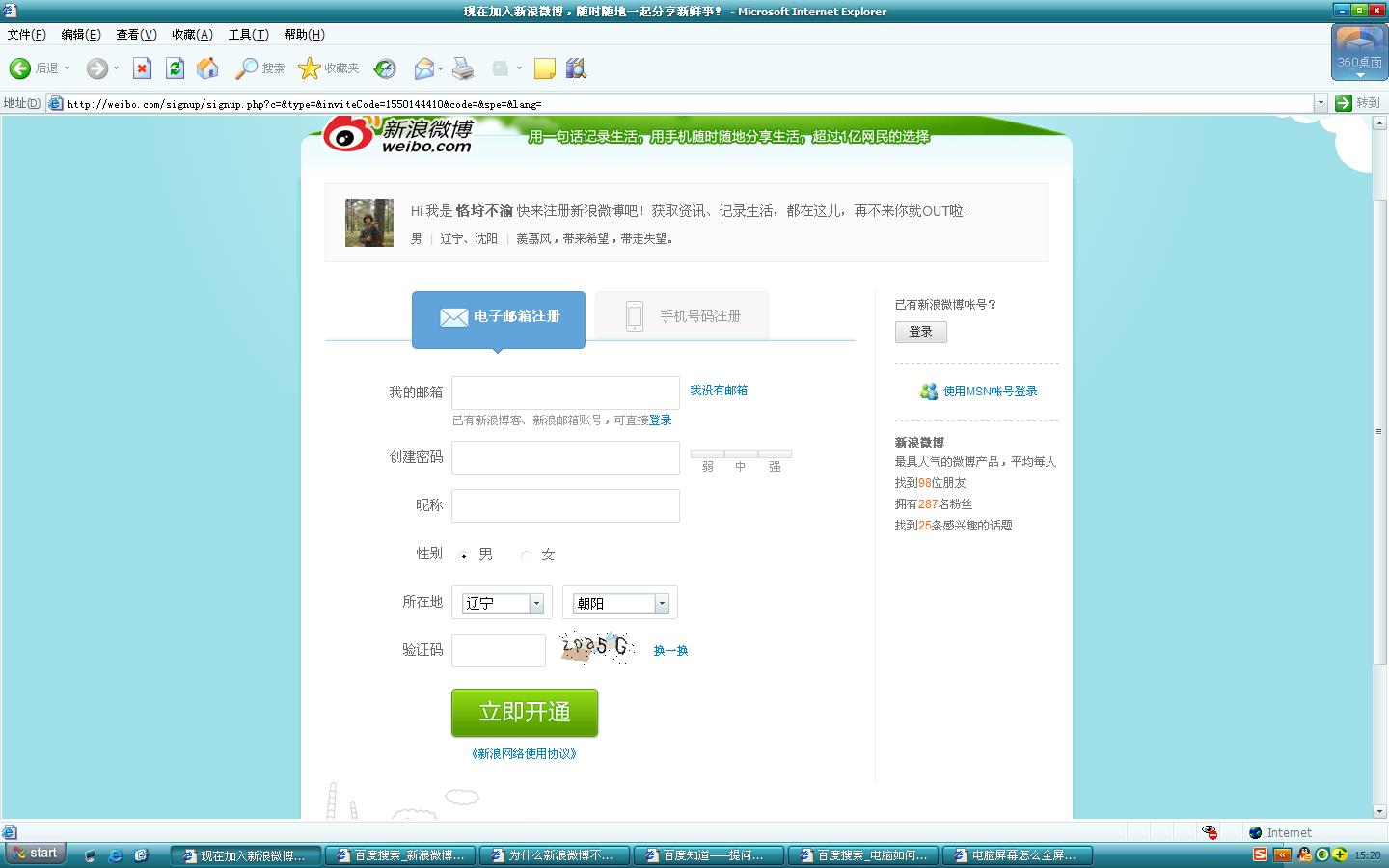This screenshot has width=1389, height=868.
Task: Open Favorites with the star icon
Action: click(x=309, y=68)
